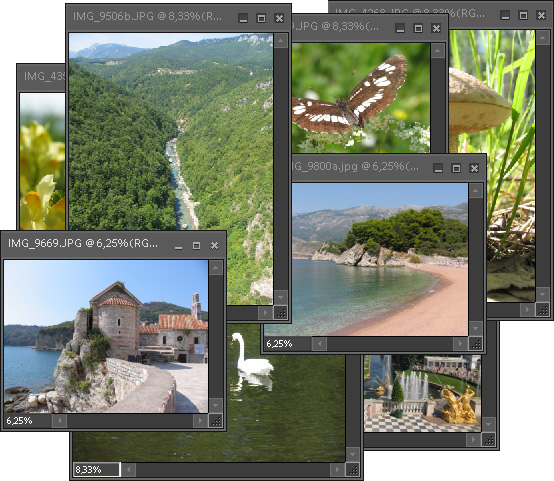Click the IMG_9669.JPG title bar text

[x=83, y=244]
